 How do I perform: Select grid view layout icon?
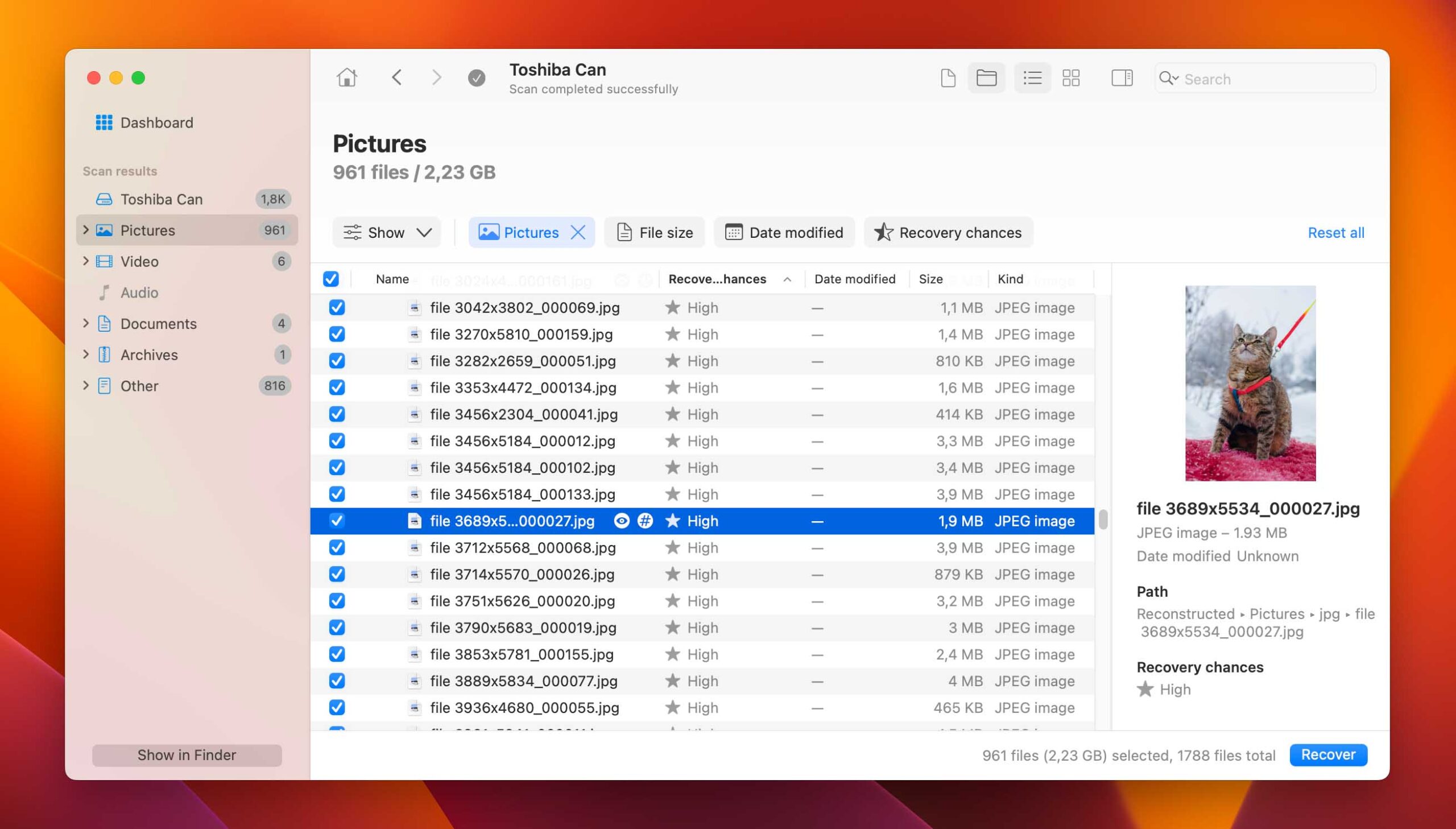(1071, 78)
